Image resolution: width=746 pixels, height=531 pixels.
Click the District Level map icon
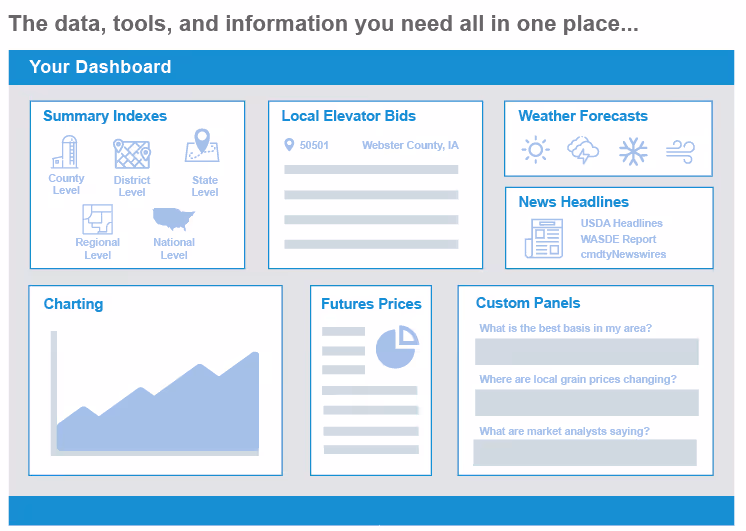tap(132, 154)
